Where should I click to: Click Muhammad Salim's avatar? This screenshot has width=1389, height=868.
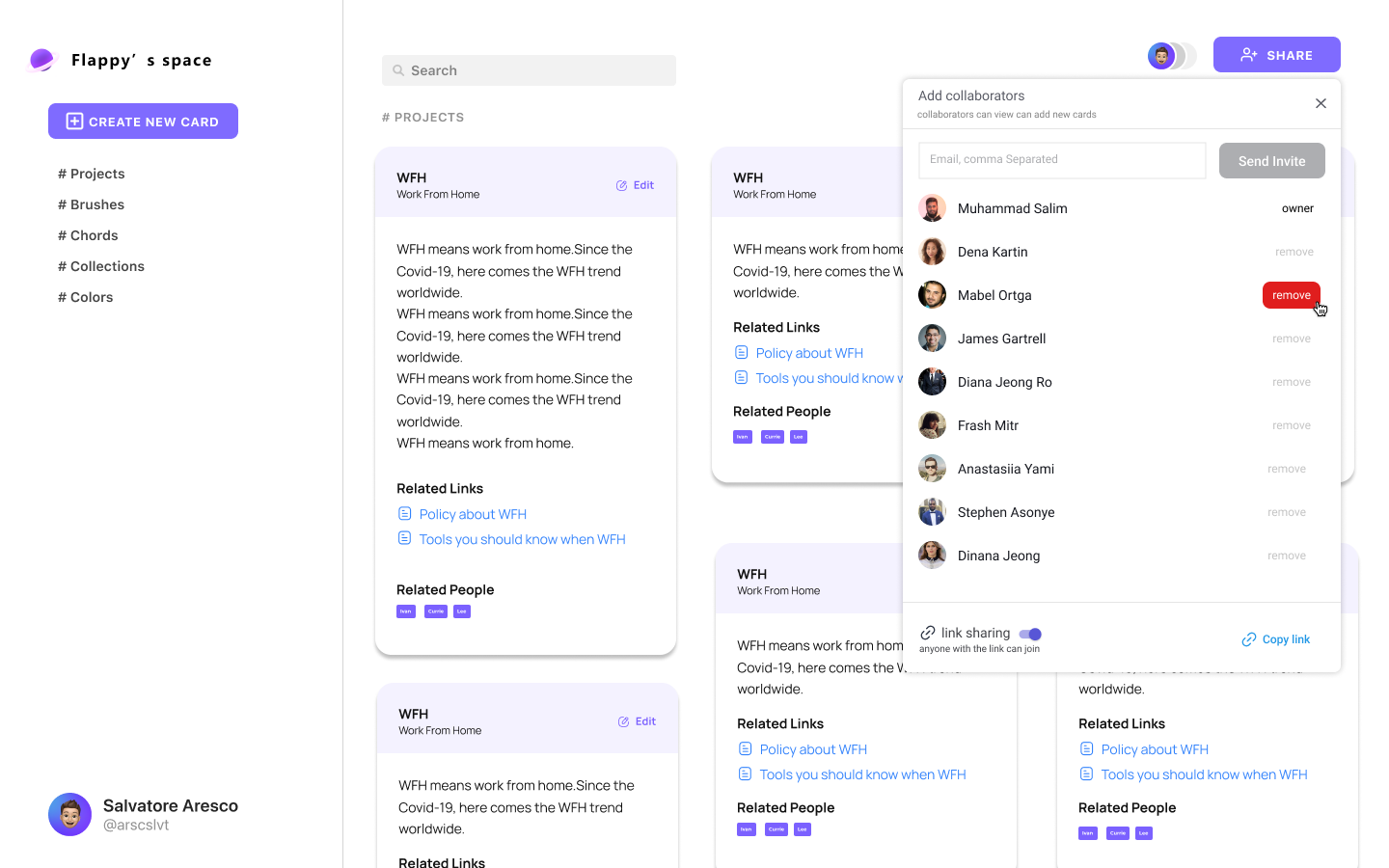(932, 208)
